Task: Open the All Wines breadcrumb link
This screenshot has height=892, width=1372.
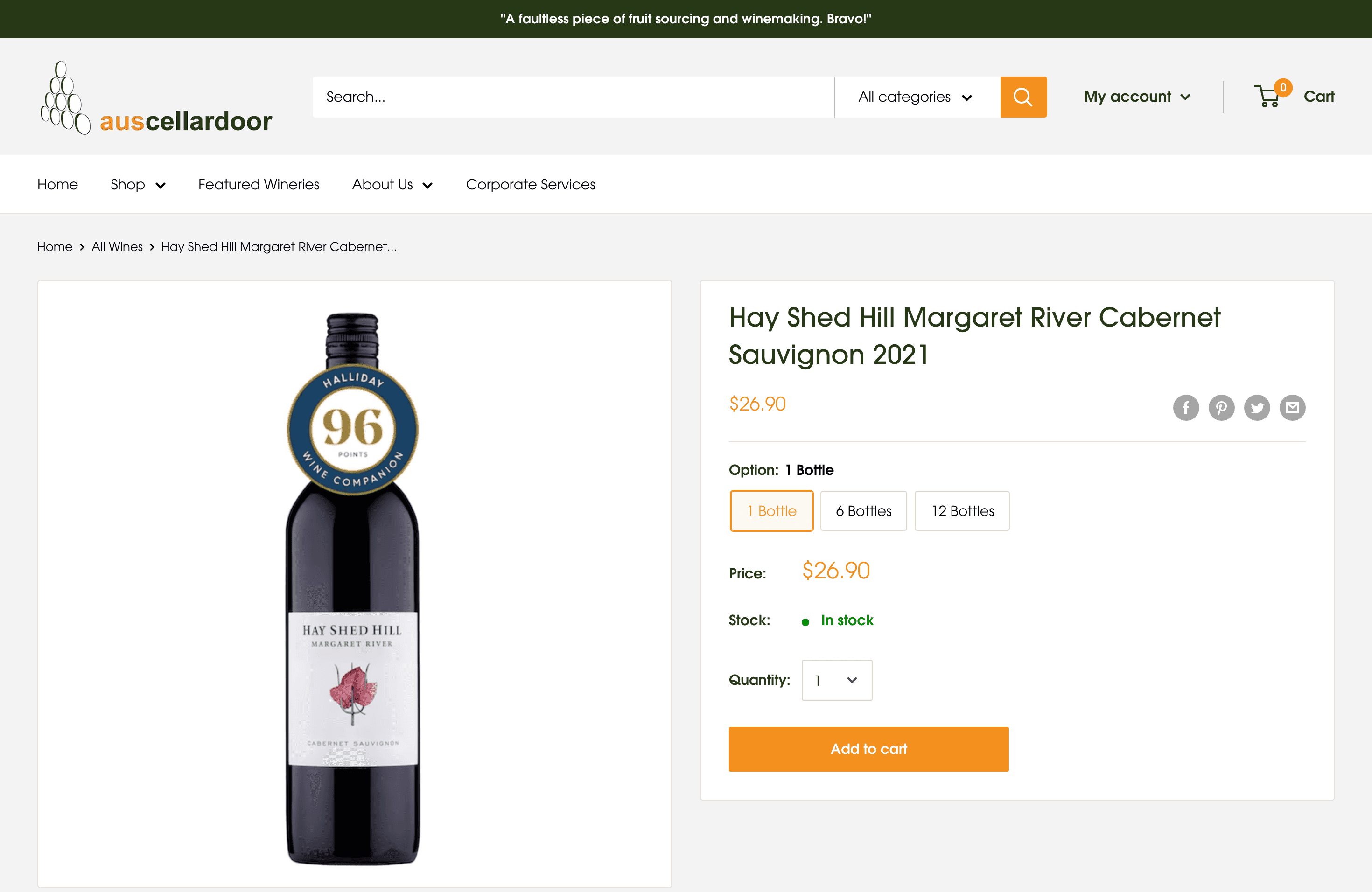Action: 117,247
